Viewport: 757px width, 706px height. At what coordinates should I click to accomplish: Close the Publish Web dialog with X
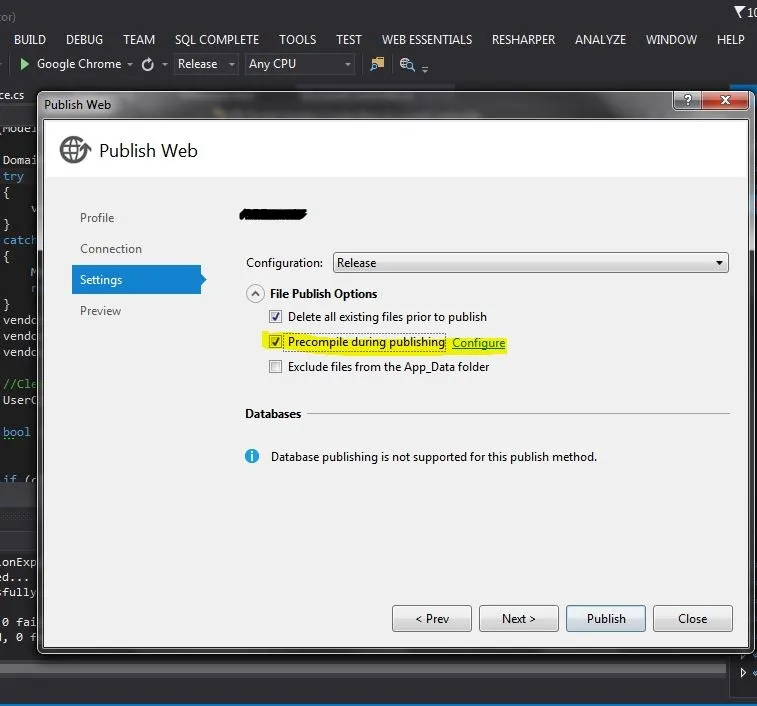[725, 100]
